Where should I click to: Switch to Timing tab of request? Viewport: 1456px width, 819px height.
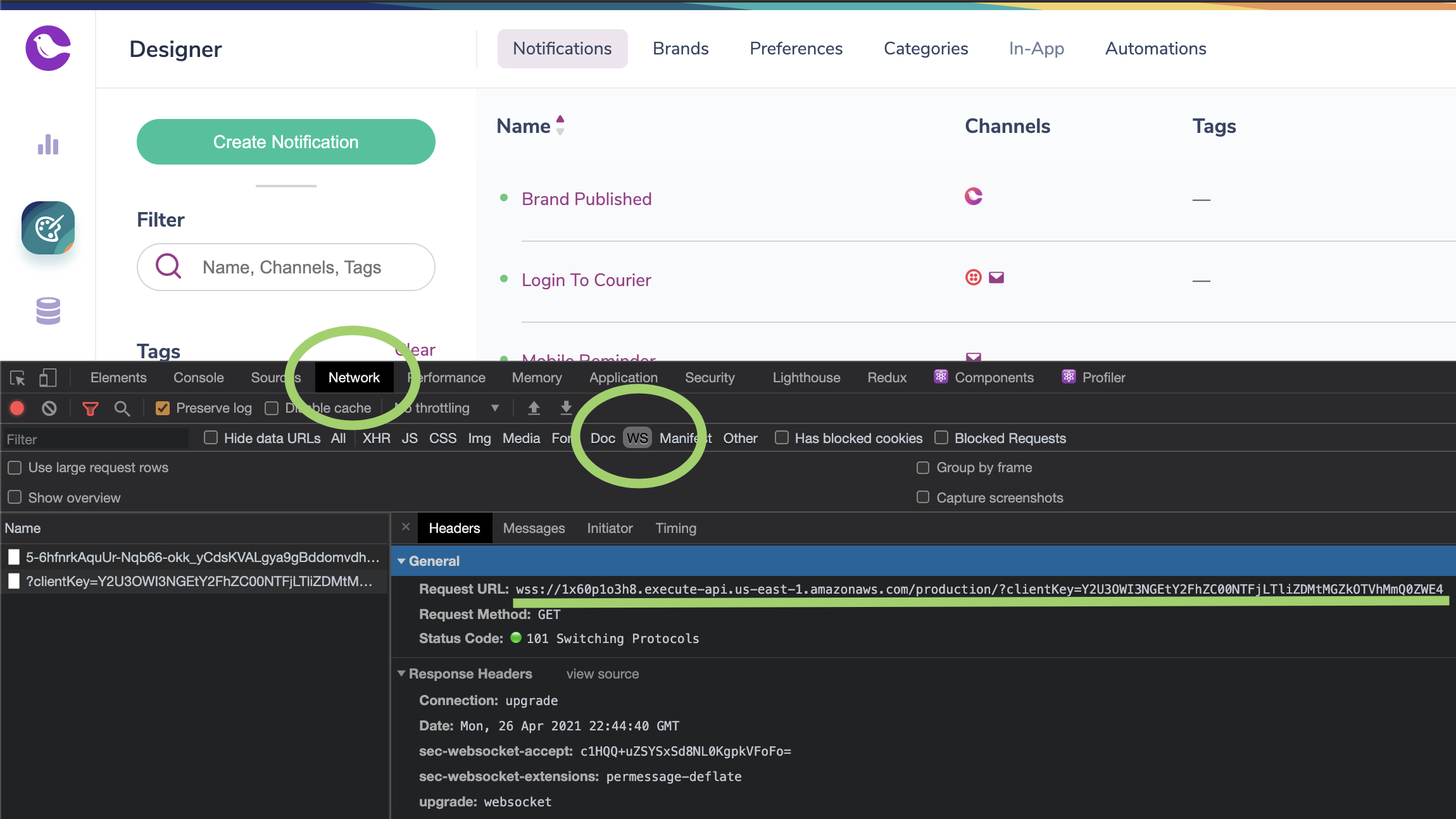675,528
